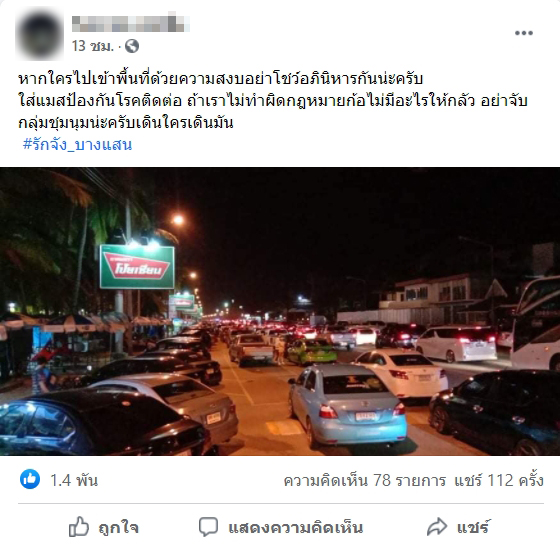Screen dimensions: 560x548
Task: Open the three-dot post options menu
Action: (524, 33)
